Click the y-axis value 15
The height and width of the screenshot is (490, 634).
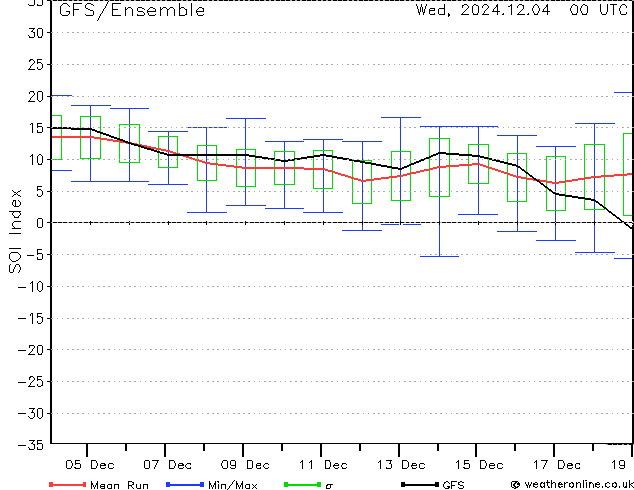click(36, 128)
